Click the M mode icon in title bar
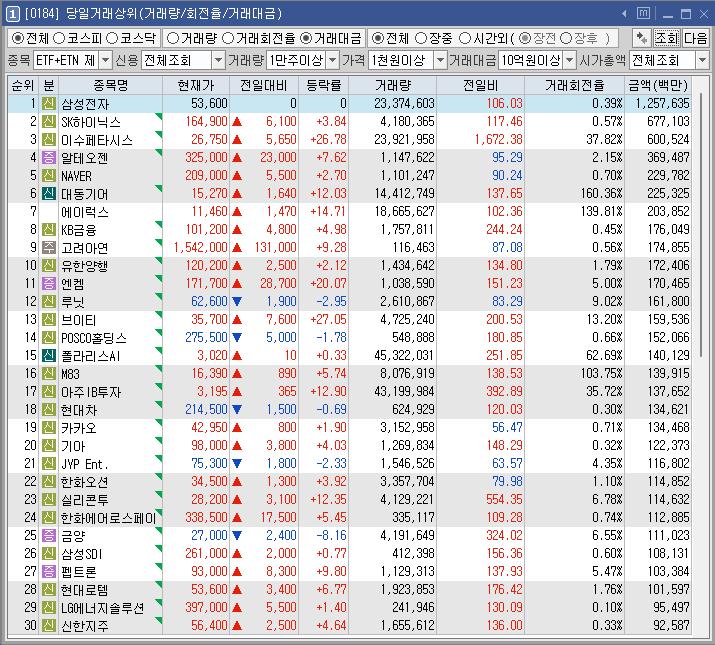Image resolution: width=715 pixels, height=645 pixels. pos(643,14)
